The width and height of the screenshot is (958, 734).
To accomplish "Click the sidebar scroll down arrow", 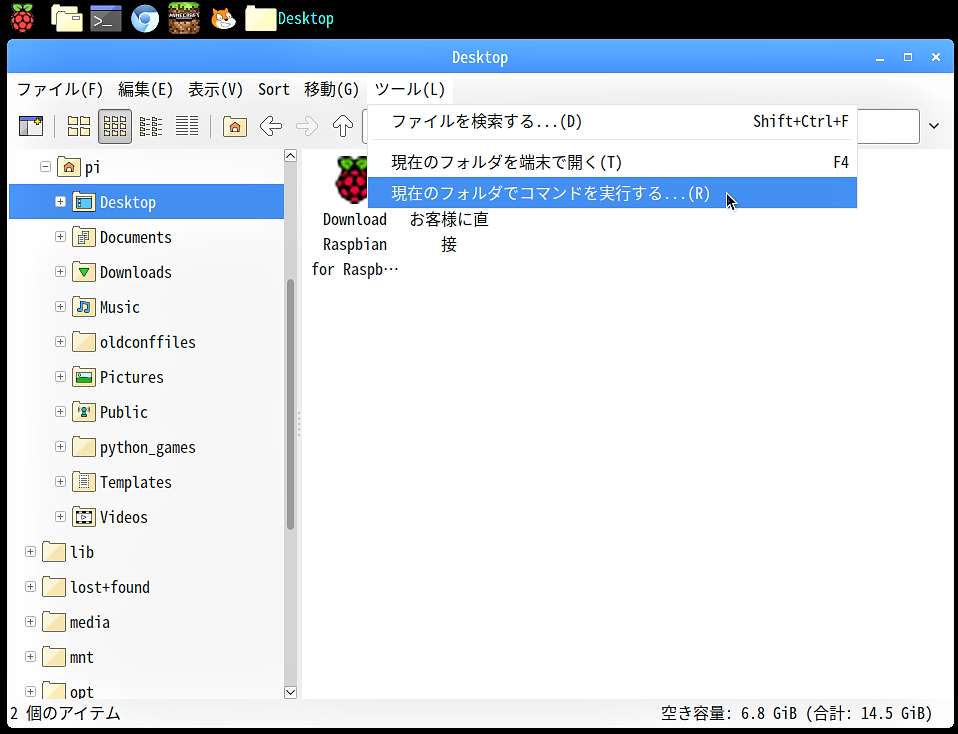I will 290,692.
